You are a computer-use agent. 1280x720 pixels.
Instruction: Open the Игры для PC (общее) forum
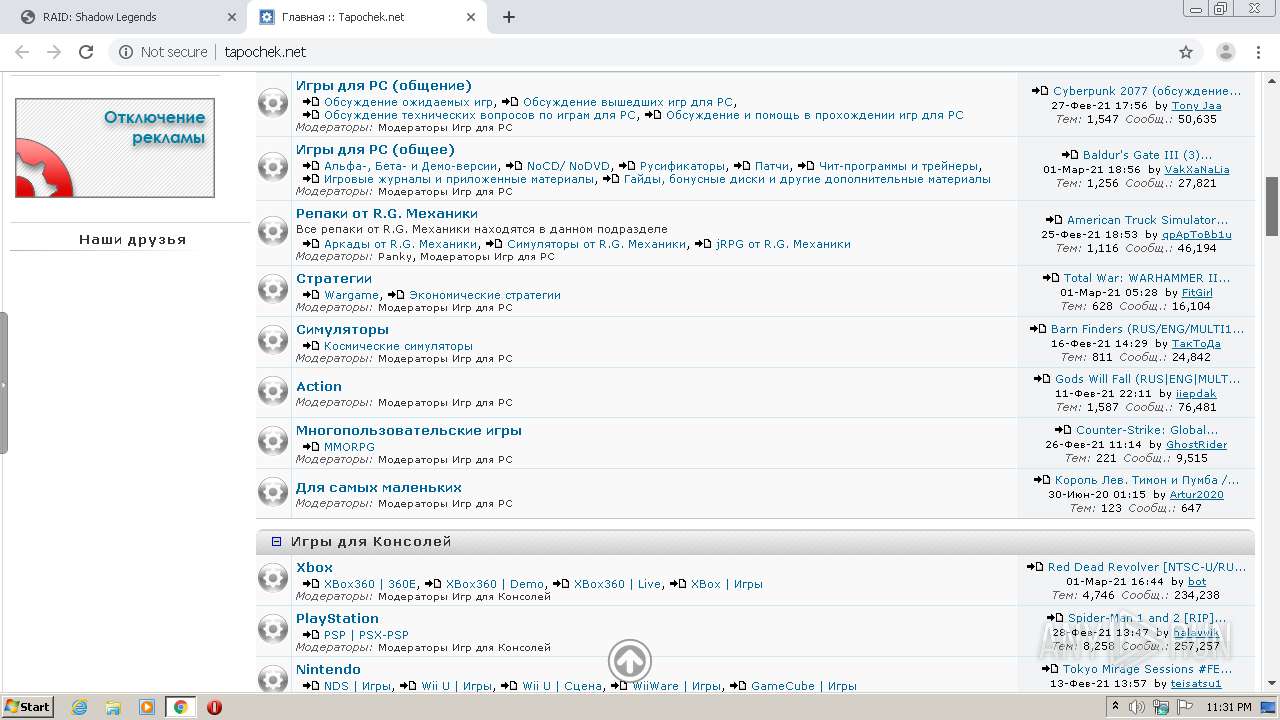(375, 150)
